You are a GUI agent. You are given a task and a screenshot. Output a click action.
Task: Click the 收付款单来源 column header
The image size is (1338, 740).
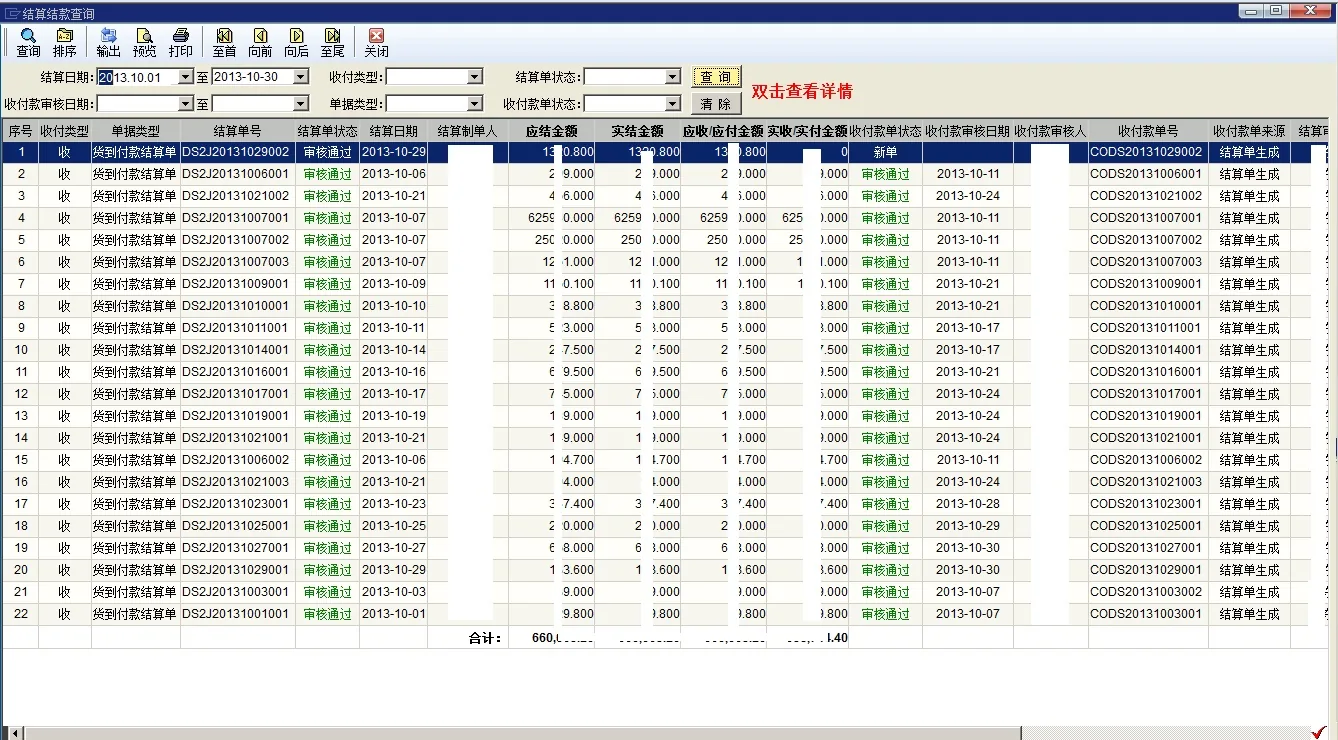pos(1249,131)
